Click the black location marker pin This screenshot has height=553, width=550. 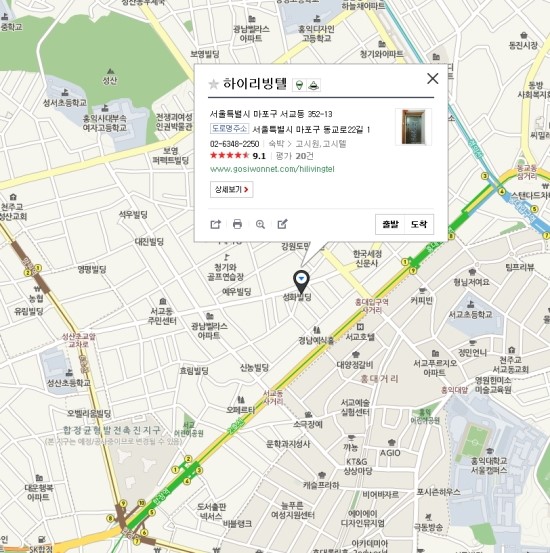301,282
